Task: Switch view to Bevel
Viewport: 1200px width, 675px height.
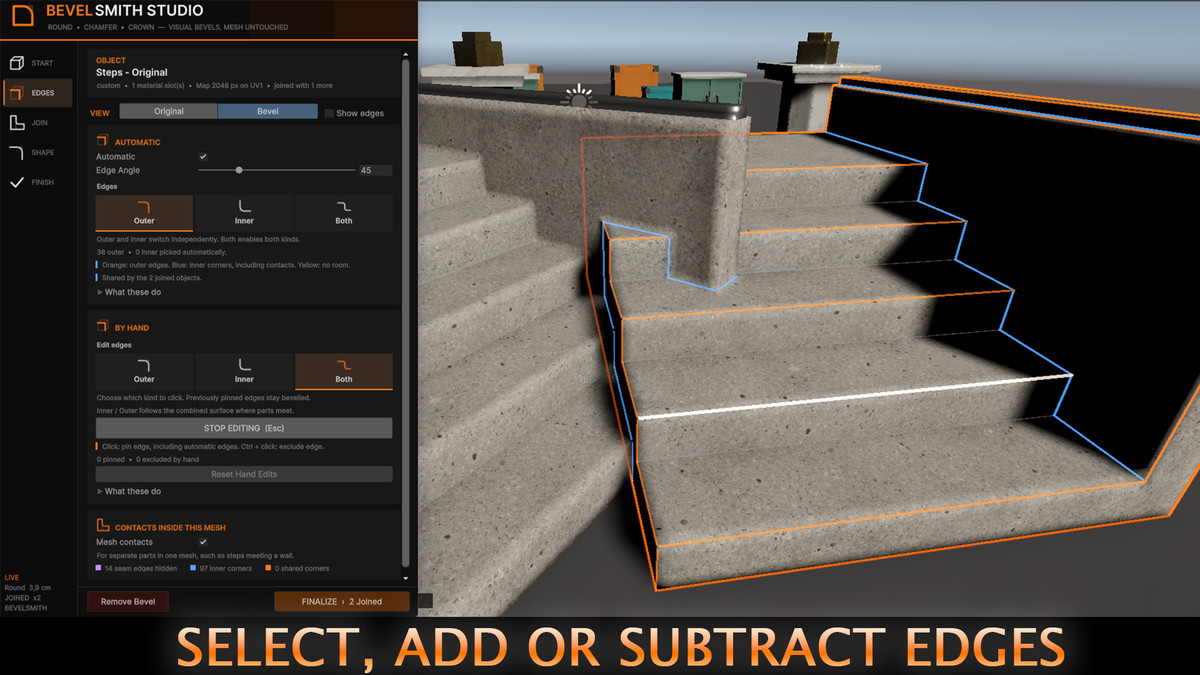Action: click(268, 112)
